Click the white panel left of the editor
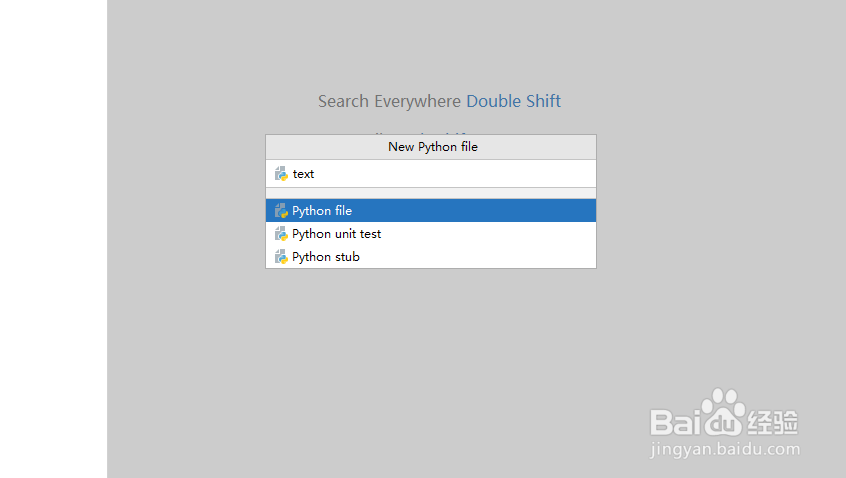Screen dimensions: 846x478 click(x=53, y=240)
